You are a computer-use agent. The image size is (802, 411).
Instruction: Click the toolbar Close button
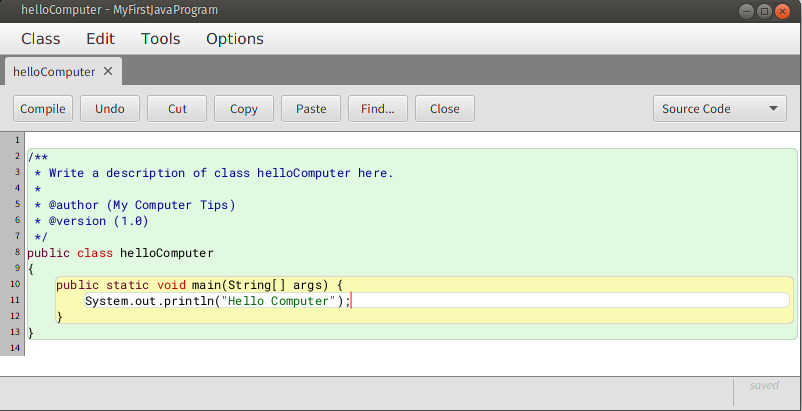445,109
